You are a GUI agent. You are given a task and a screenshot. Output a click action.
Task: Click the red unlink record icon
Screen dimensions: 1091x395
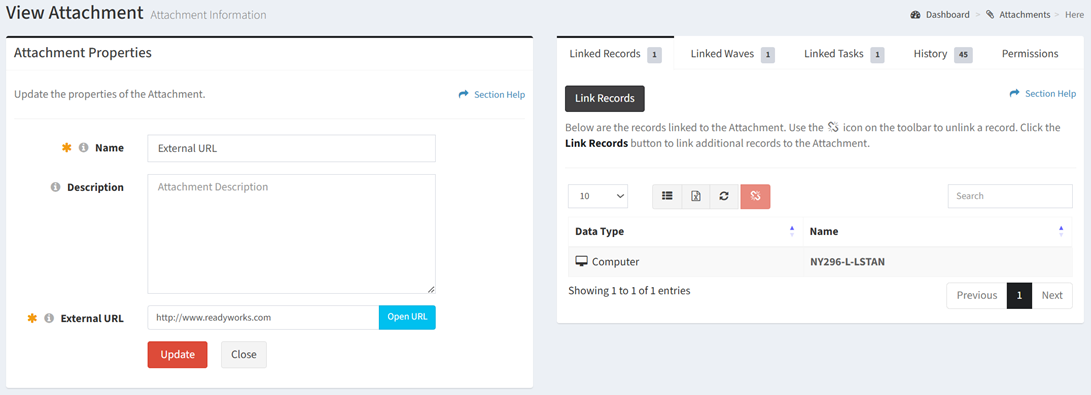click(756, 196)
